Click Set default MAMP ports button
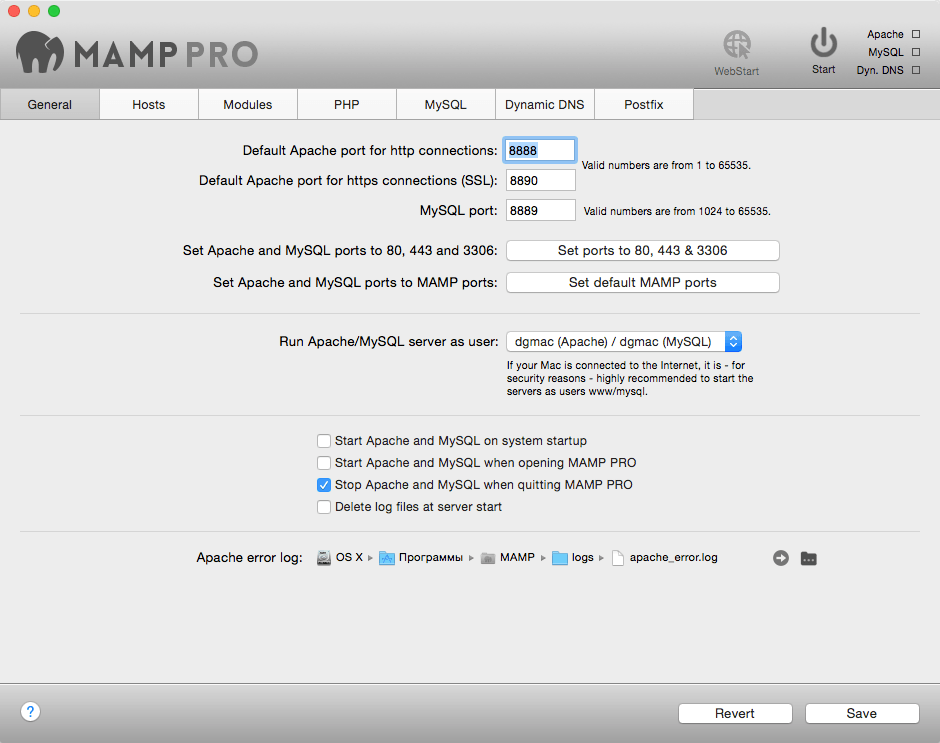940x743 pixels. tap(643, 282)
